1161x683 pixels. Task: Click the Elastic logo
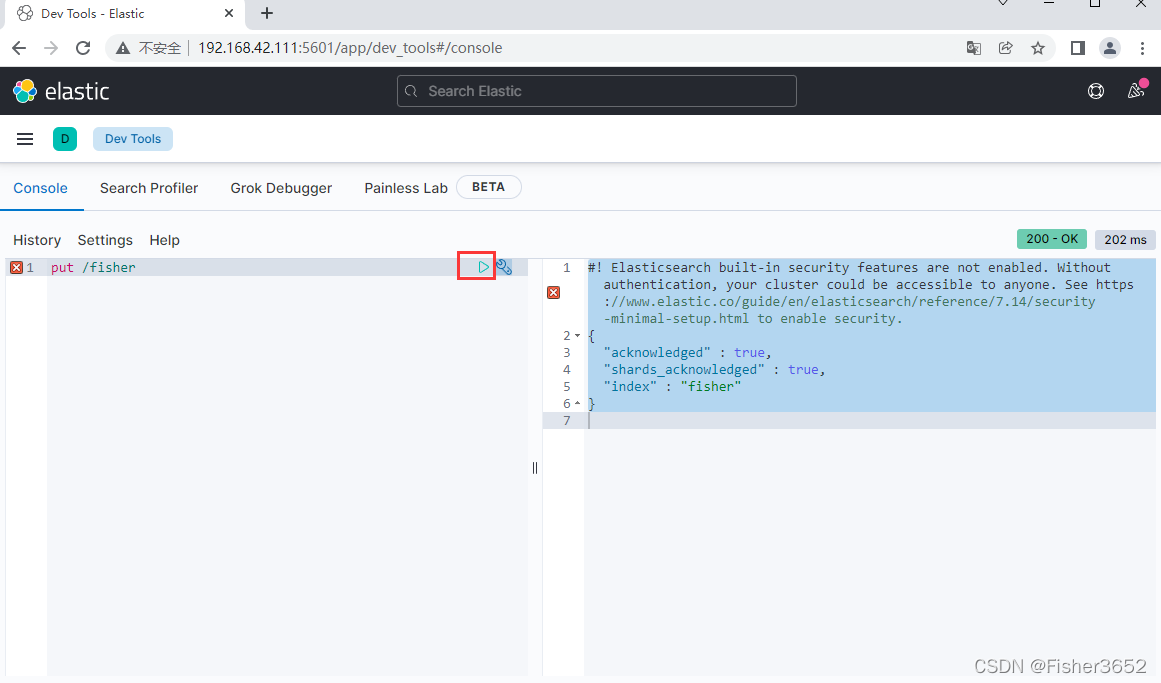pyautogui.click(x=61, y=91)
